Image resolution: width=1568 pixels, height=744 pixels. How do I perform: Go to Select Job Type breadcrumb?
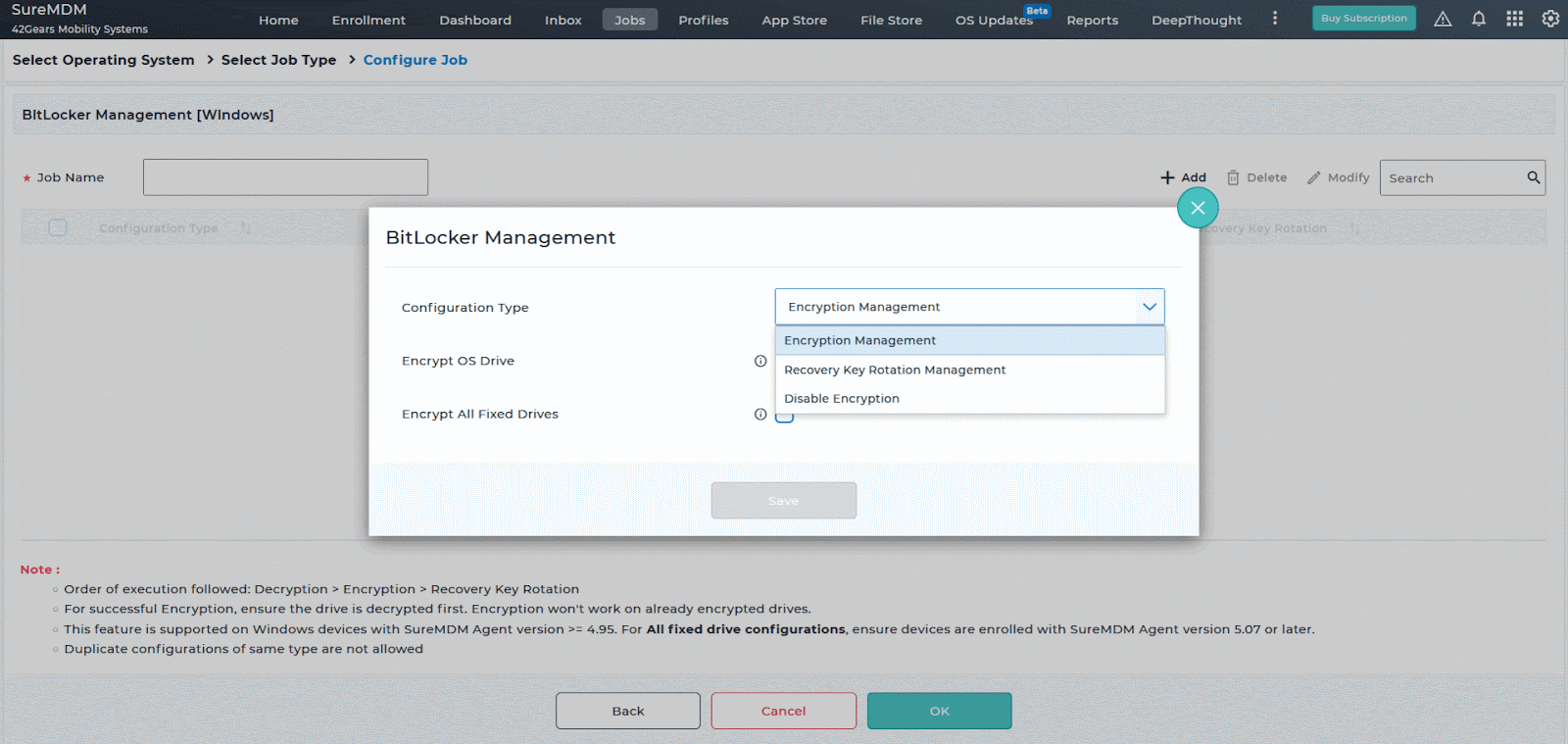pyautogui.click(x=278, y=60)
